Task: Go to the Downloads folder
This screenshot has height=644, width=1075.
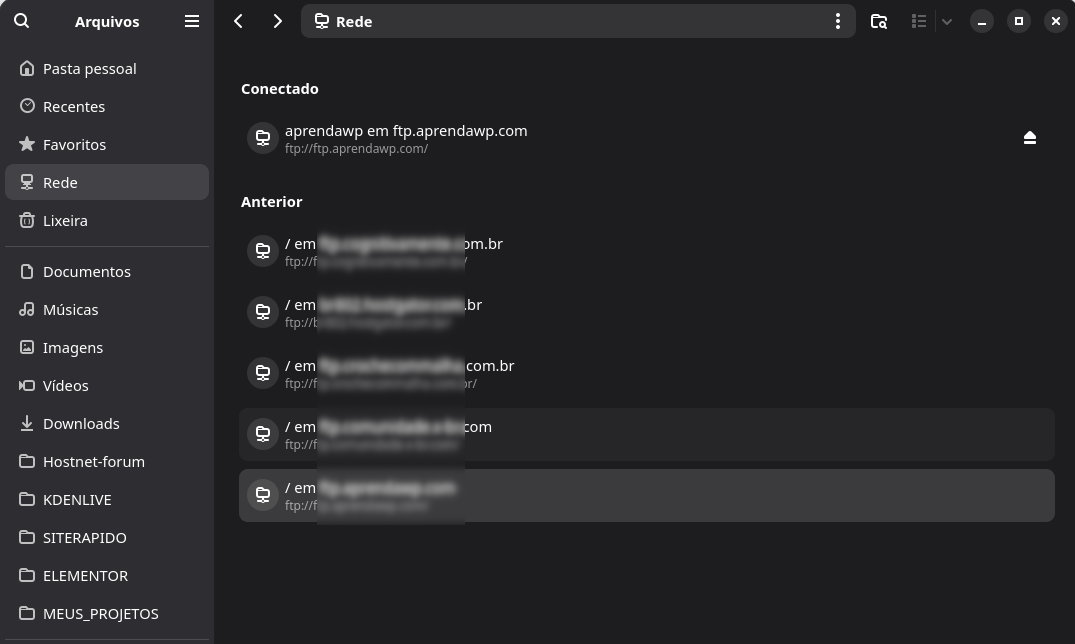Action: 81,424
